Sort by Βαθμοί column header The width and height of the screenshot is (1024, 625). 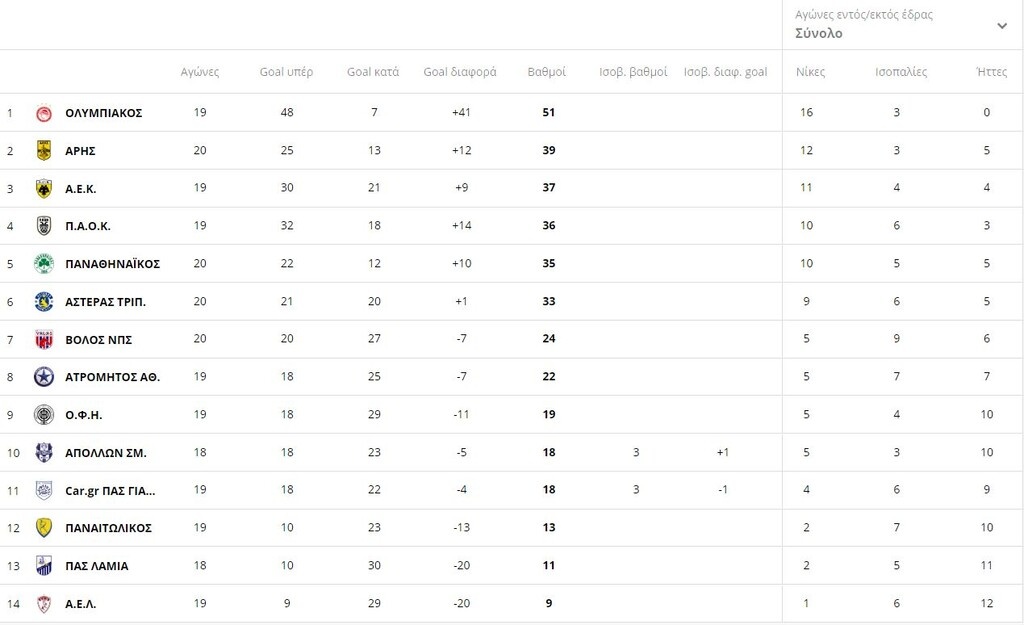[x=547, y=72]
